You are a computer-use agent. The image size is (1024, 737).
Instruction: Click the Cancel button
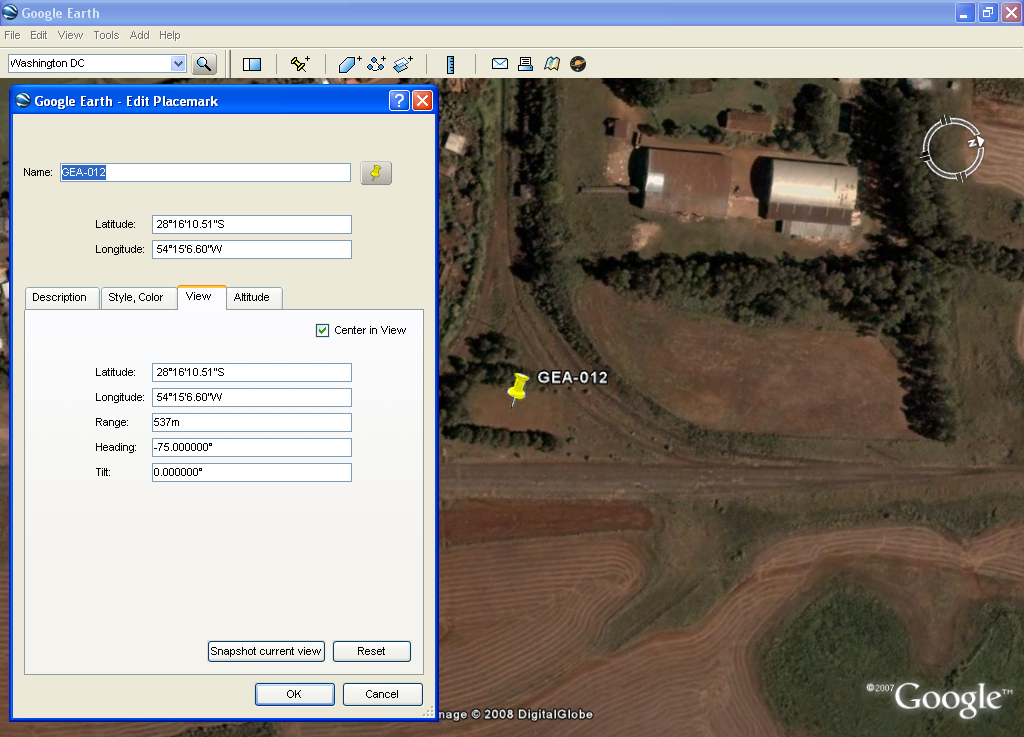[x=382, y=694]
